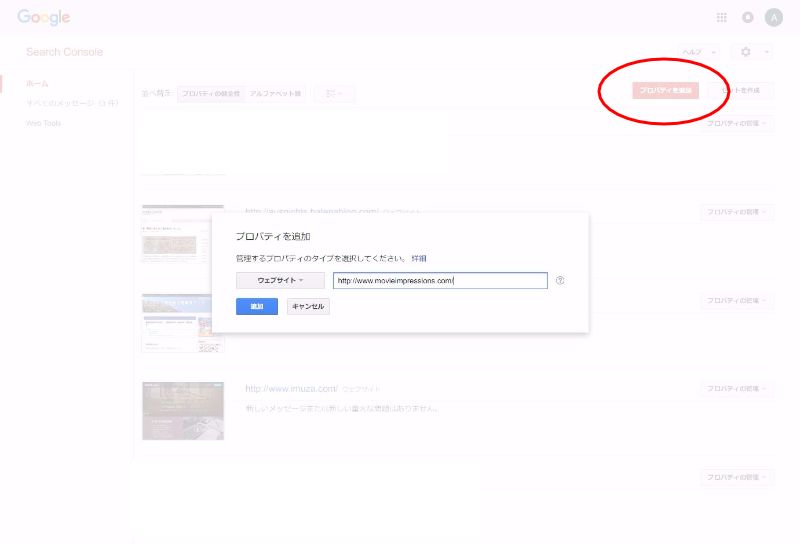Click the Google logo
Viewport: 800px width, 544px height.
pyautogui.click(x=44, y=17)
